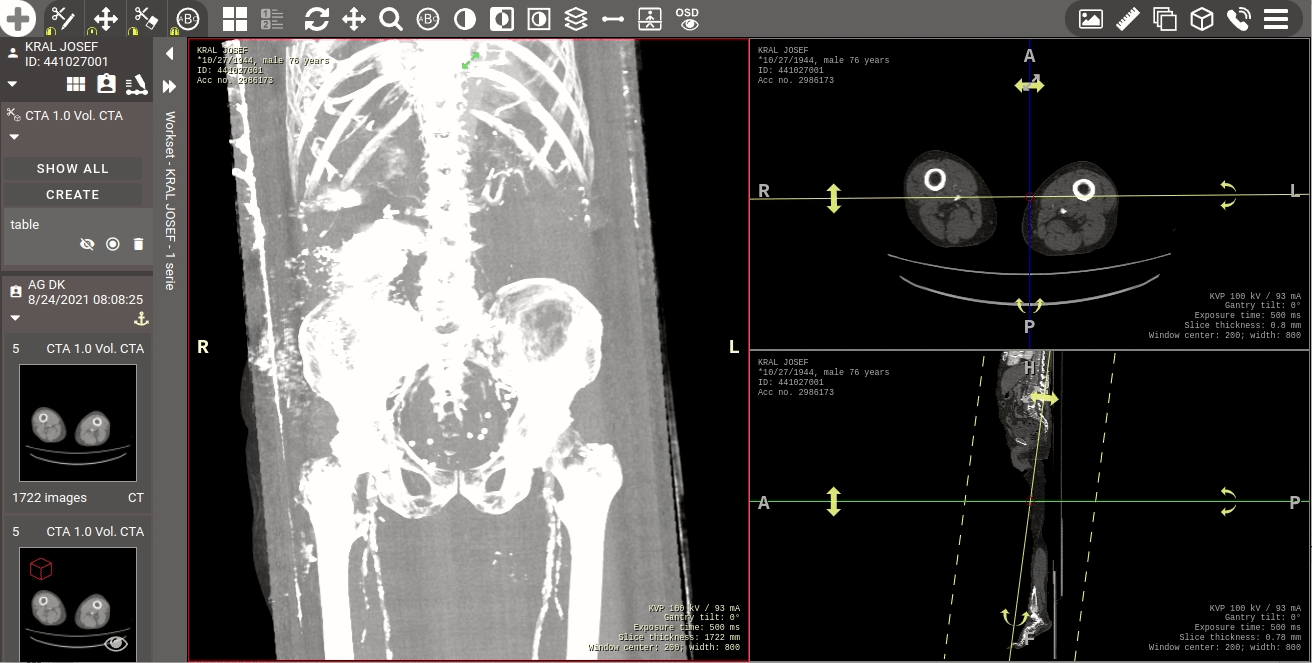This screenshot has width=1312, height=663.
Task: Click the refresh/reset arrows icon
Action: tap(316, 19)
